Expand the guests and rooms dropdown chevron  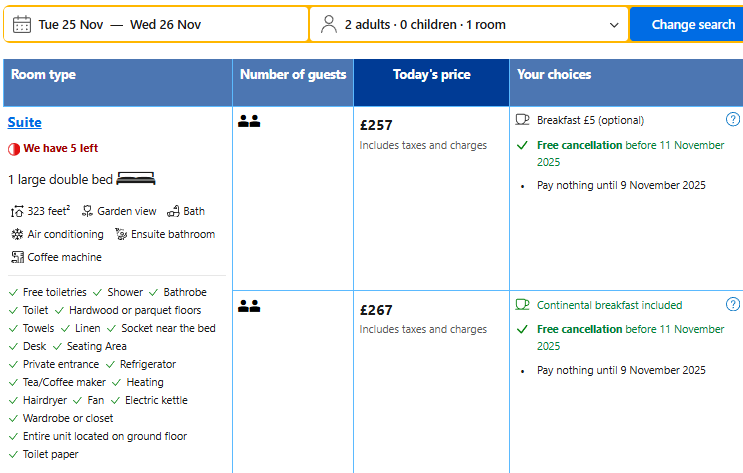click(614, 25)
